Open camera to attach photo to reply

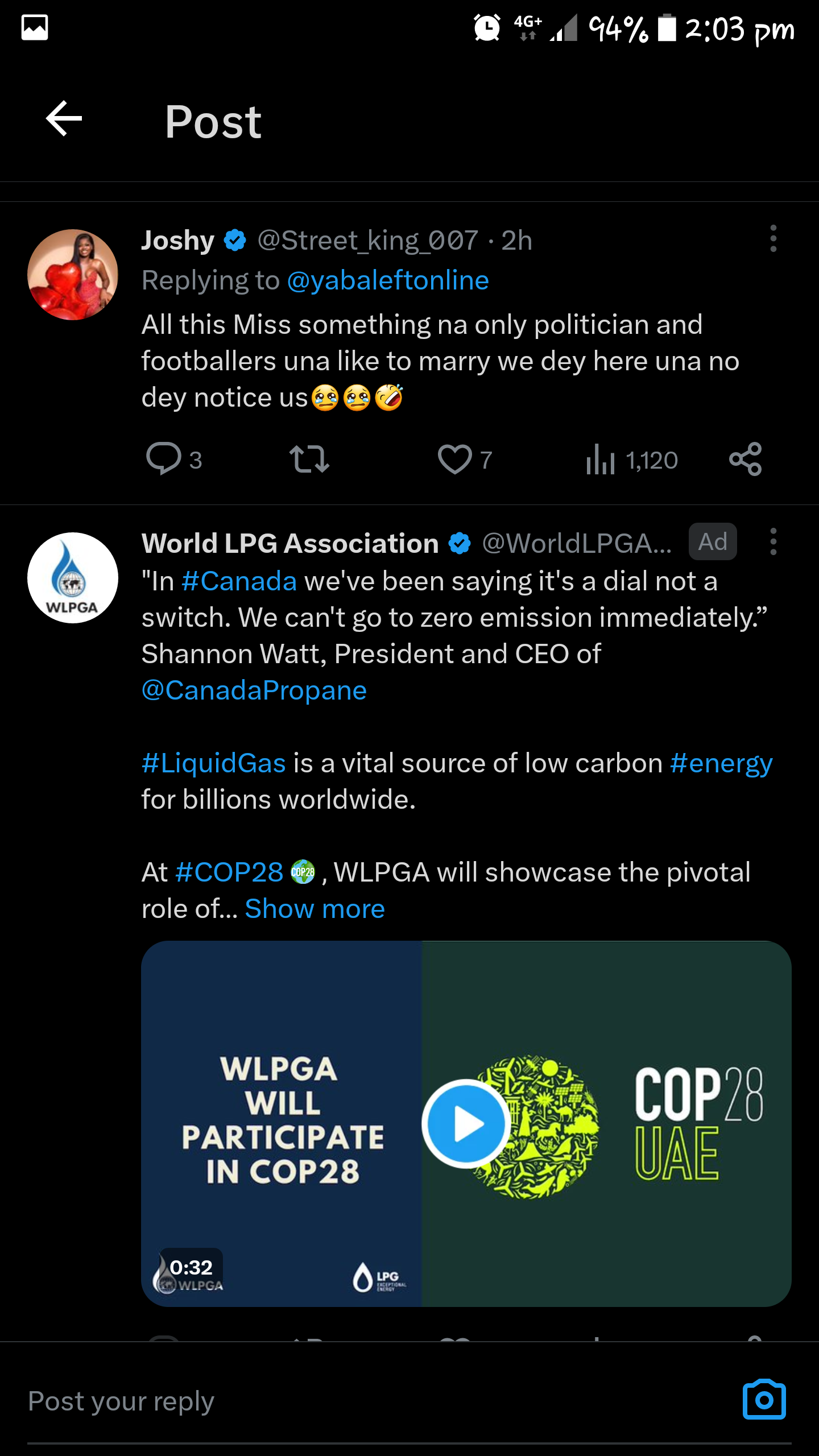click(764, 1399)
